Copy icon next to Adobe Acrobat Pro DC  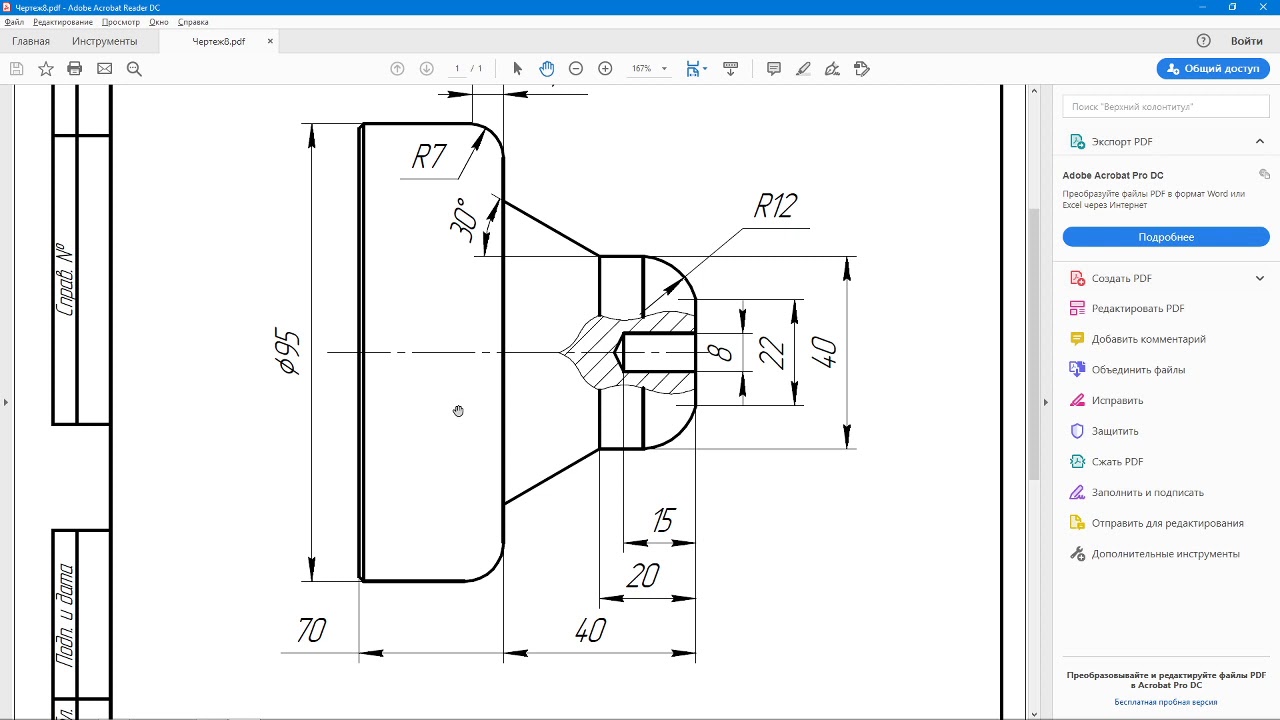pyautogui.click(x=1264, y=175)
